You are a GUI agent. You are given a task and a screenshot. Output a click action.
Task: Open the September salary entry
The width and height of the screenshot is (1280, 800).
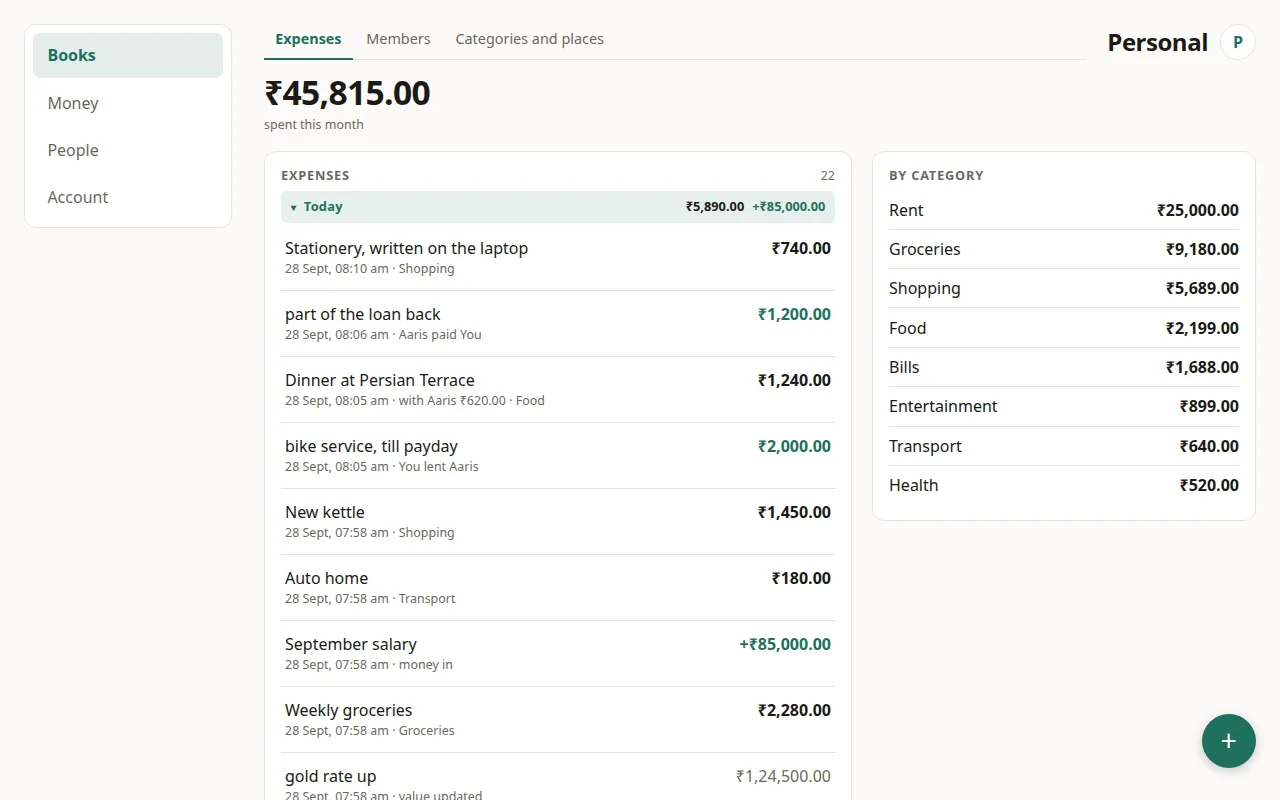pyautogui.click(x=558, y=654)
